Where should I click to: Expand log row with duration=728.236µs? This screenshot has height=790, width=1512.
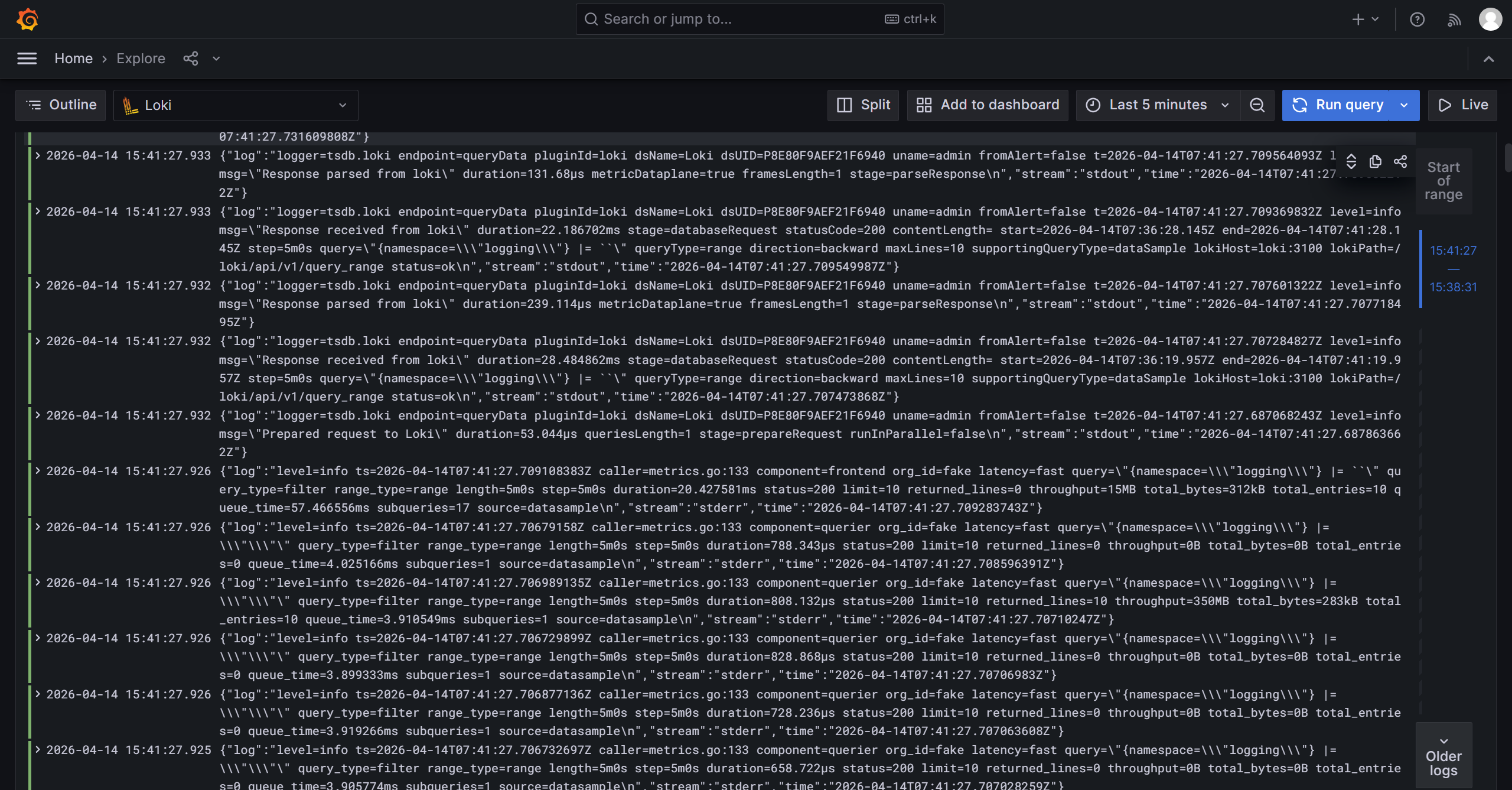click(x=38, y=694)
